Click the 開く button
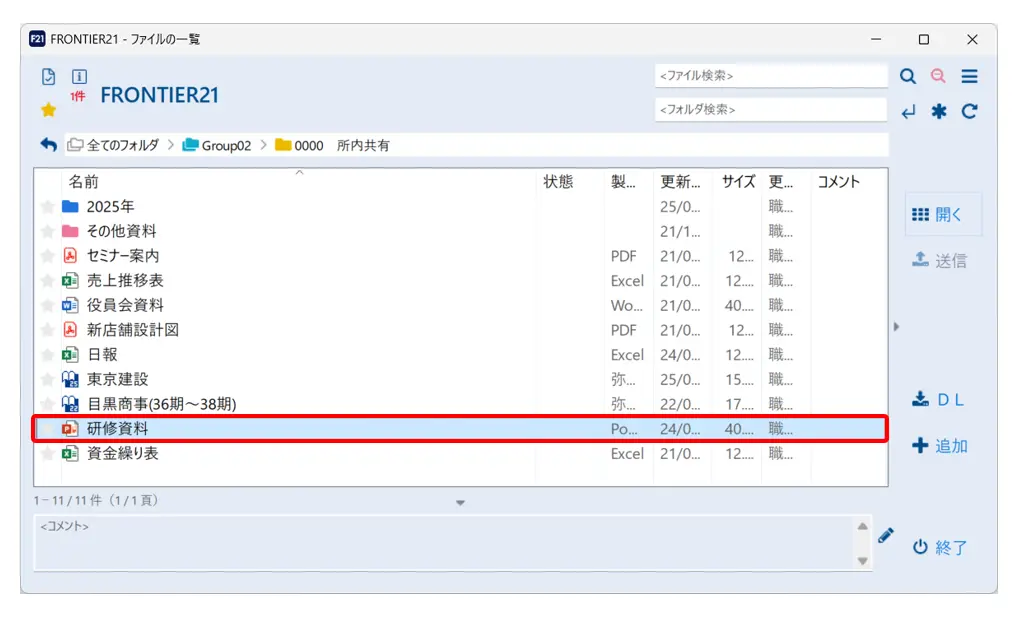This screenshot has width=1029, height=623. pos(937,215)
